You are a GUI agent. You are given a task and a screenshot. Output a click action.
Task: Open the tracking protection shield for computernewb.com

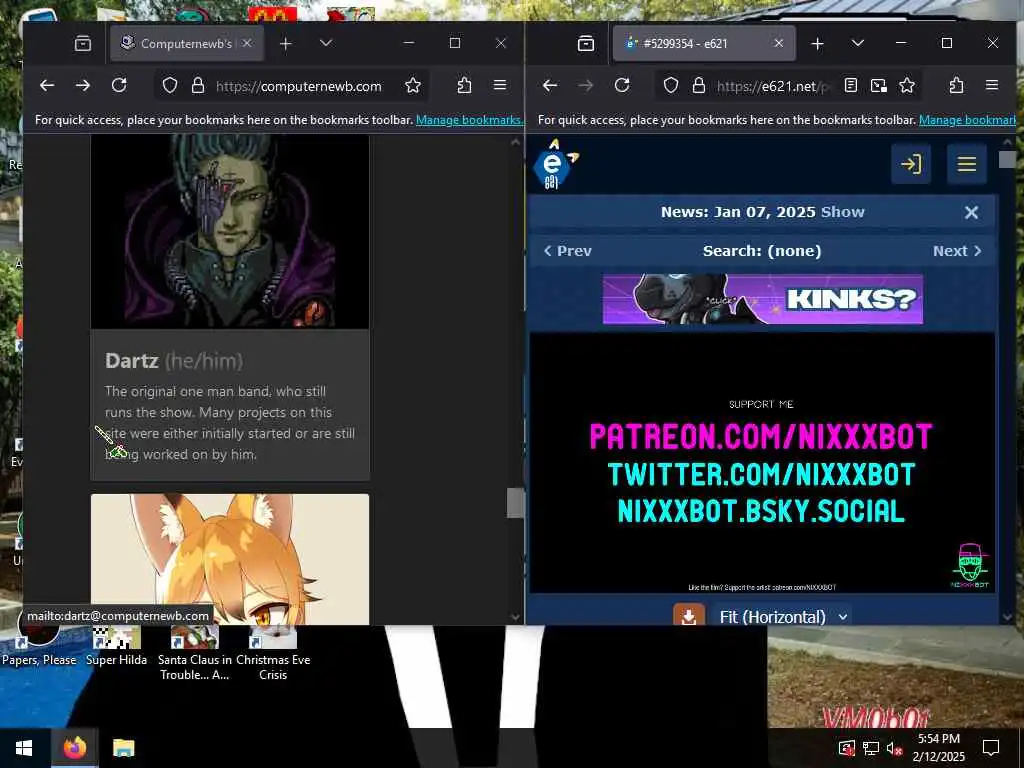point(170,86)
